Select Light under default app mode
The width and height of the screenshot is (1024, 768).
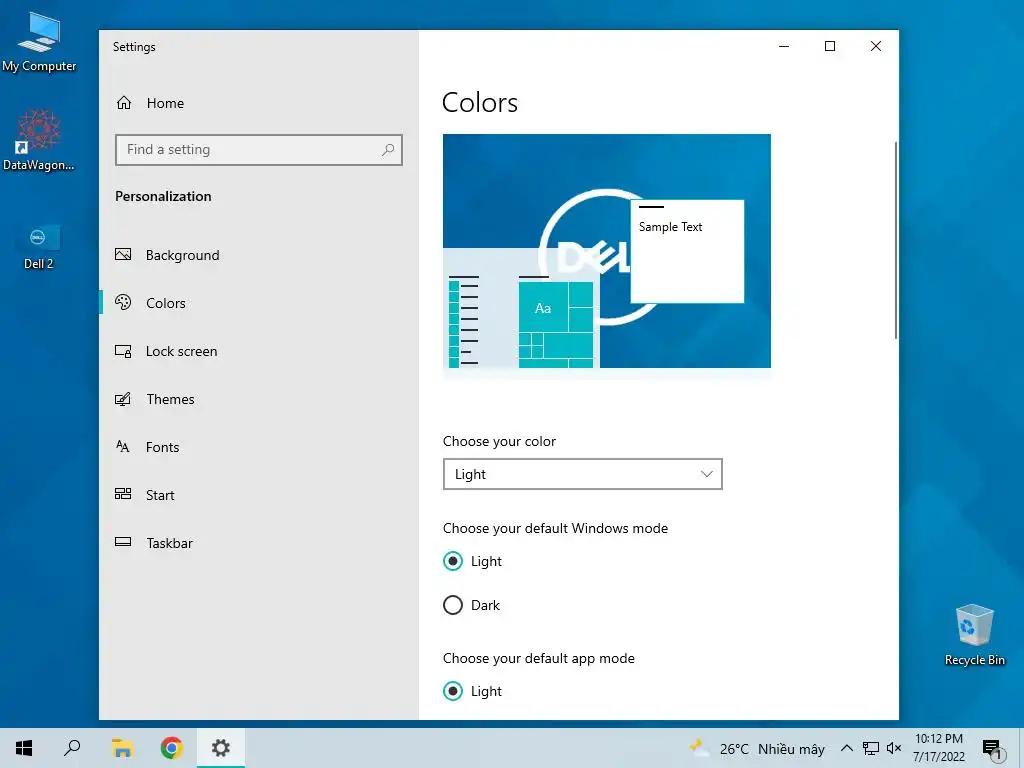(x=453, y=691)
